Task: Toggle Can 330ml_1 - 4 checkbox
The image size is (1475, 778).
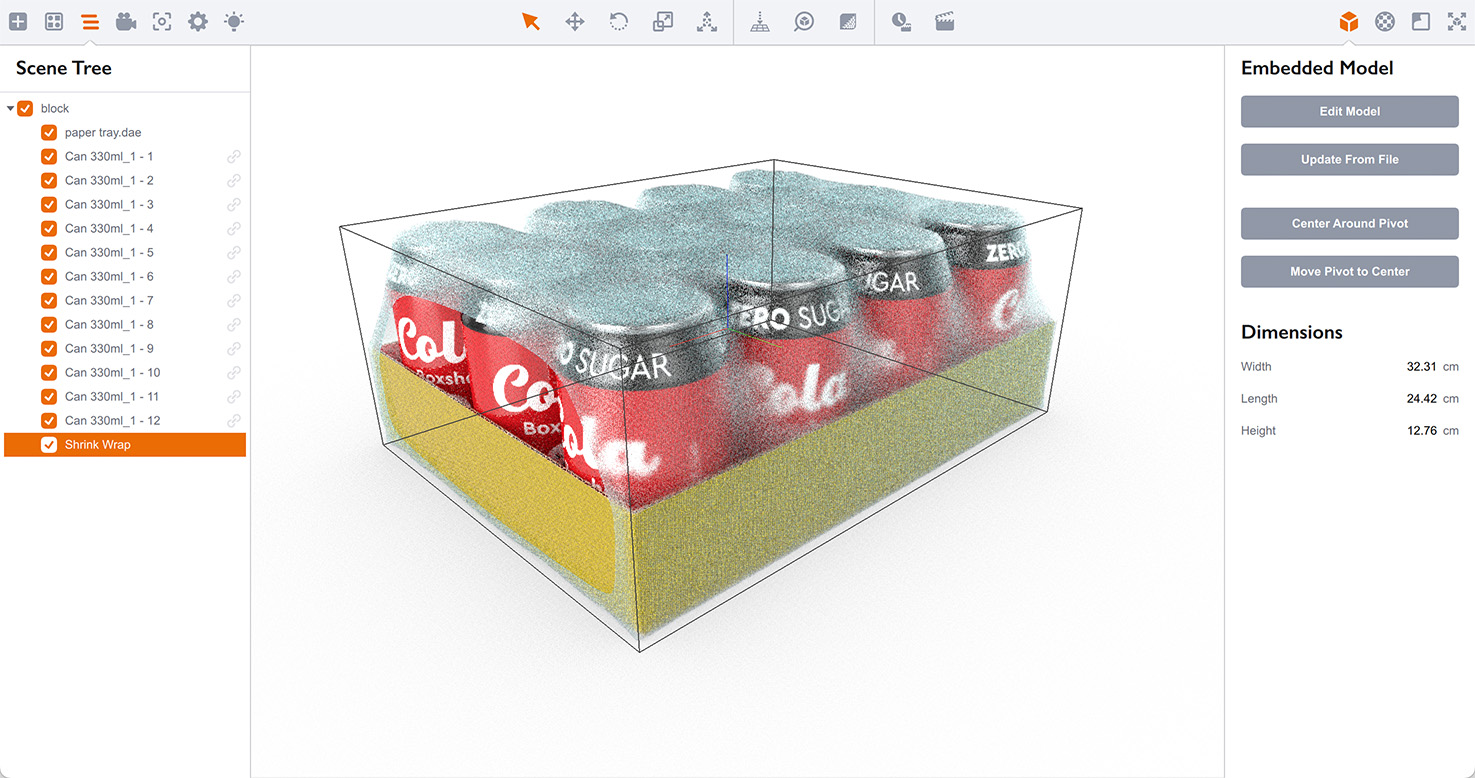Action: coord(49,228)
